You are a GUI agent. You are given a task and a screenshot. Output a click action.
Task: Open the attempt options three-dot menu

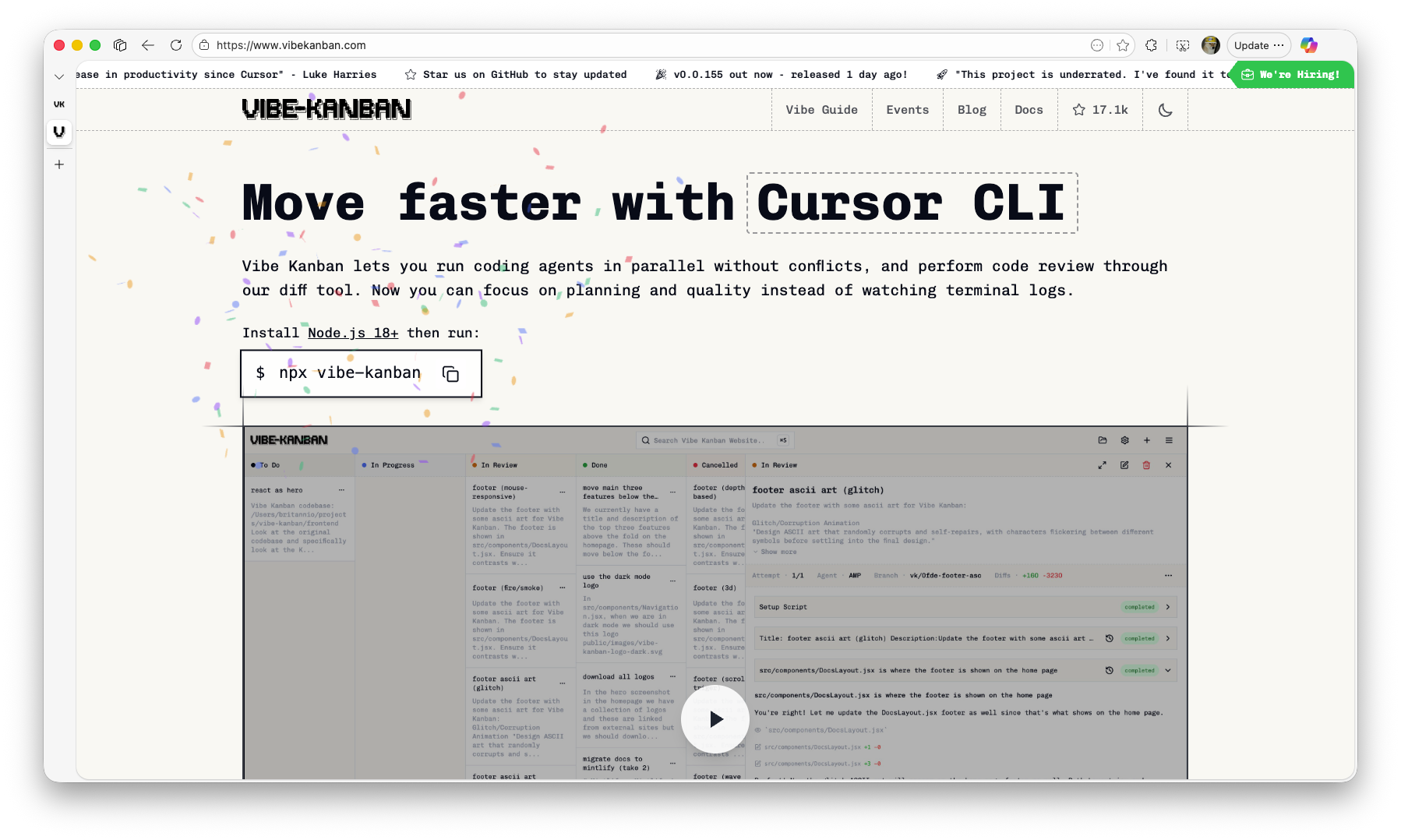[x=1168, y=576]
